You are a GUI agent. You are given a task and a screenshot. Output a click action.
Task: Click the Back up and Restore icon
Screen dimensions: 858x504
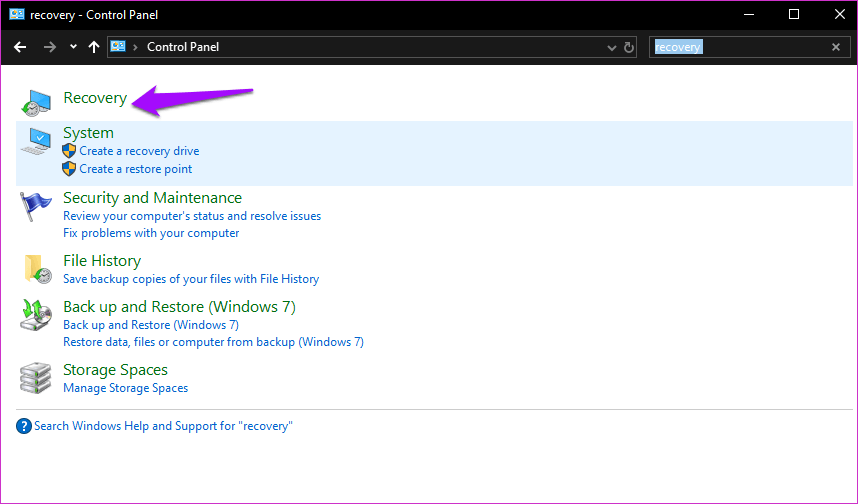[x=36, y=315]
